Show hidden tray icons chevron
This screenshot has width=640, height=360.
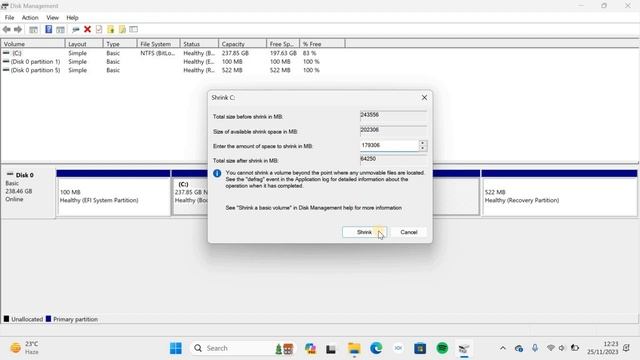(x=503, y=348)
